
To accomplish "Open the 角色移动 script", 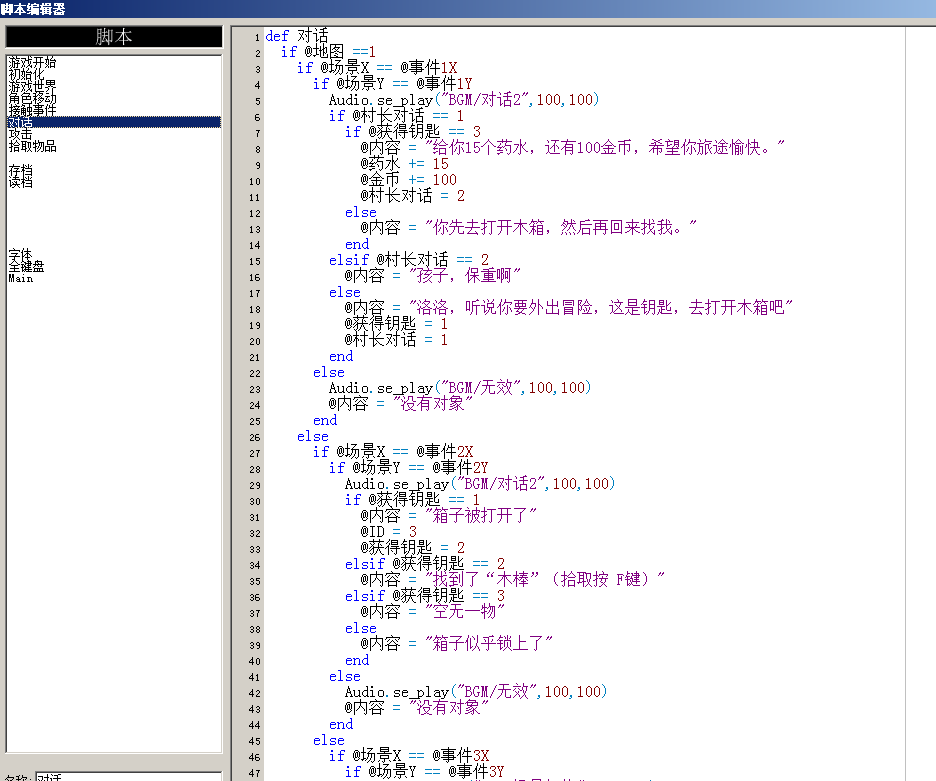I will pyautogui.click(x=32, y=98).
